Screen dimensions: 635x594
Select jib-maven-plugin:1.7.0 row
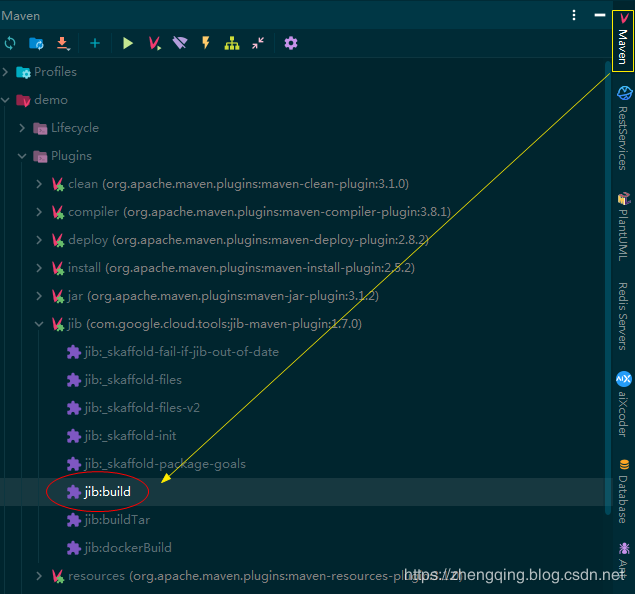point(215,324)
